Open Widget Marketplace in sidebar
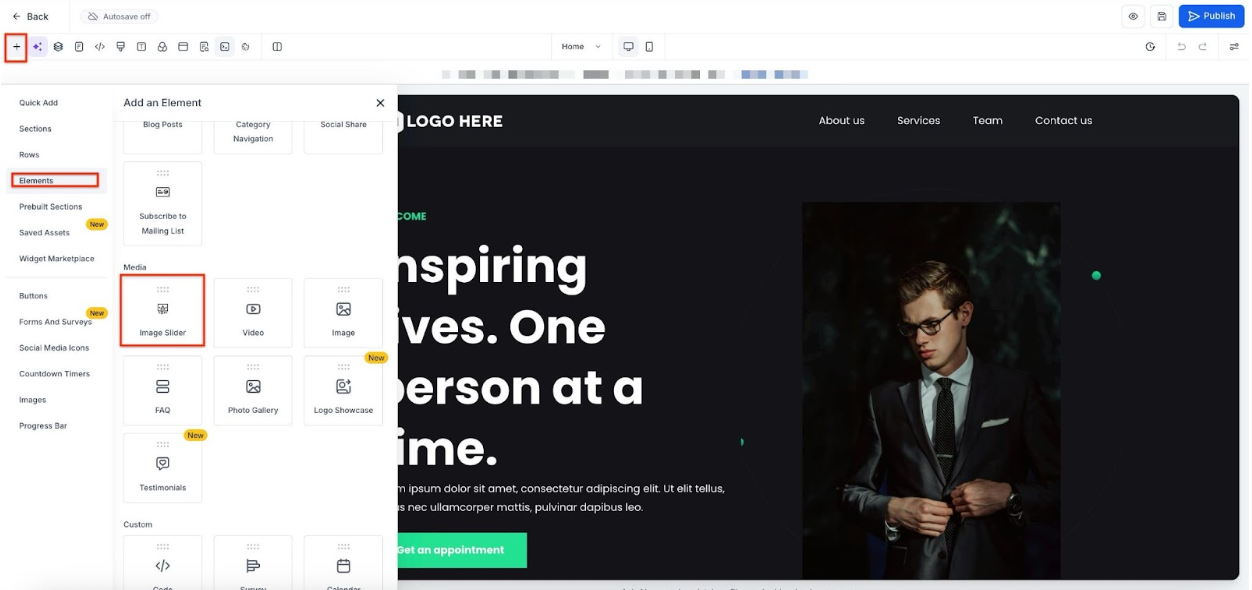Image resolution: width=1252 pixels, height=590 pixels. pos(56,259)
